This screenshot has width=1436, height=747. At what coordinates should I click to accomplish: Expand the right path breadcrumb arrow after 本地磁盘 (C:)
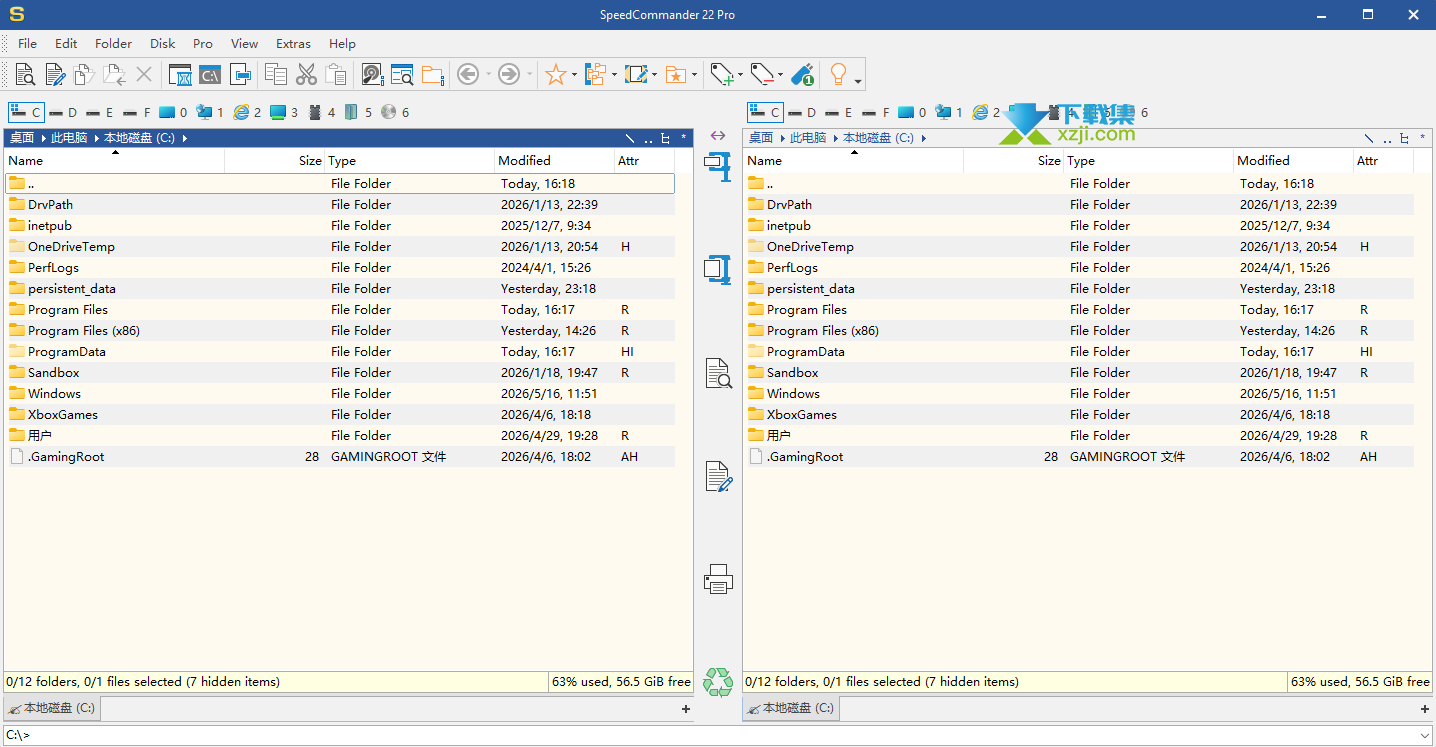tap(924, 138)
